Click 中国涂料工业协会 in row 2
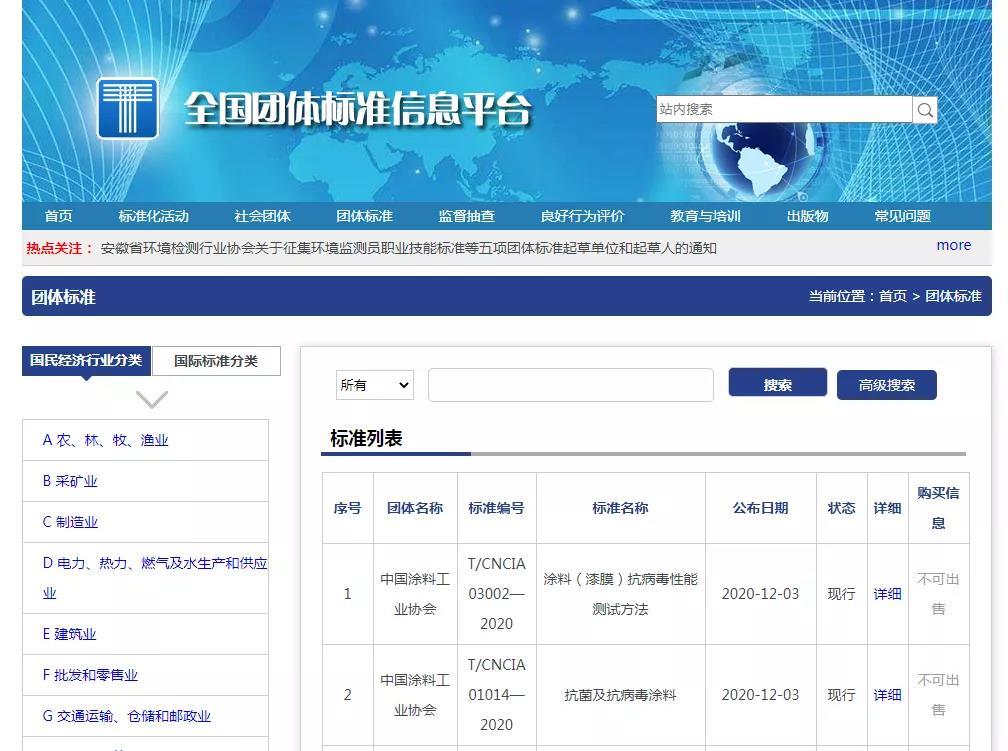This screenshot has width=1008, height=751. click(415, 695)
